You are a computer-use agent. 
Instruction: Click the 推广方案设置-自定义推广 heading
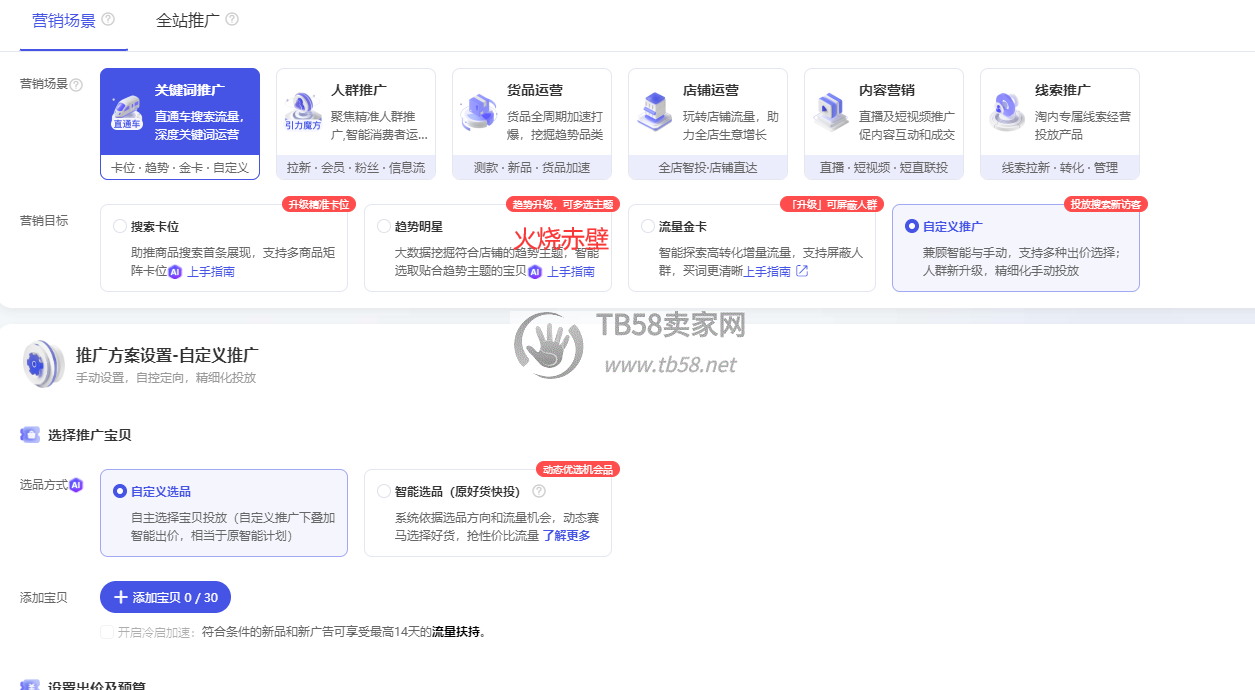pyautogui.click(x=168, y=355)
